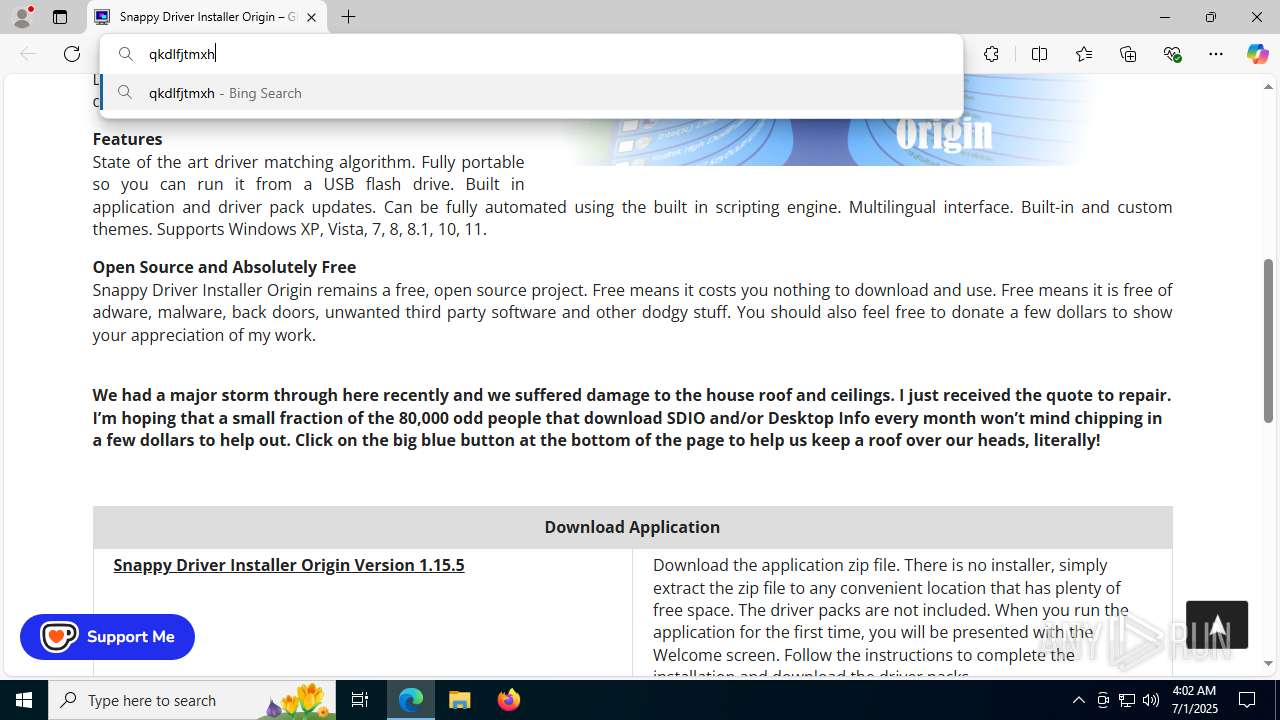Image resolution: width=1280 pixels, height=720 pixels.
Task: Click the scroll-to-top arrow button
Action: click(1217, 625)
